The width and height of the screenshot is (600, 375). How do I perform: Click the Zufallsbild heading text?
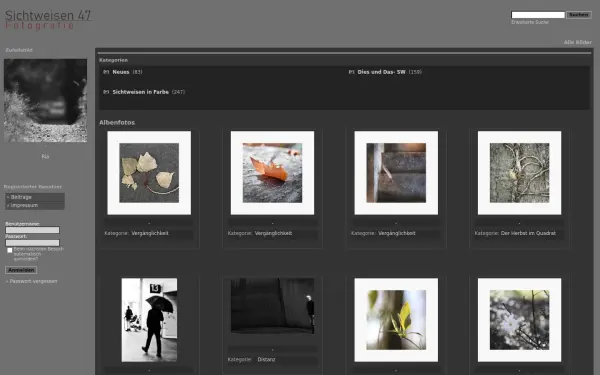tap(19, 50)
